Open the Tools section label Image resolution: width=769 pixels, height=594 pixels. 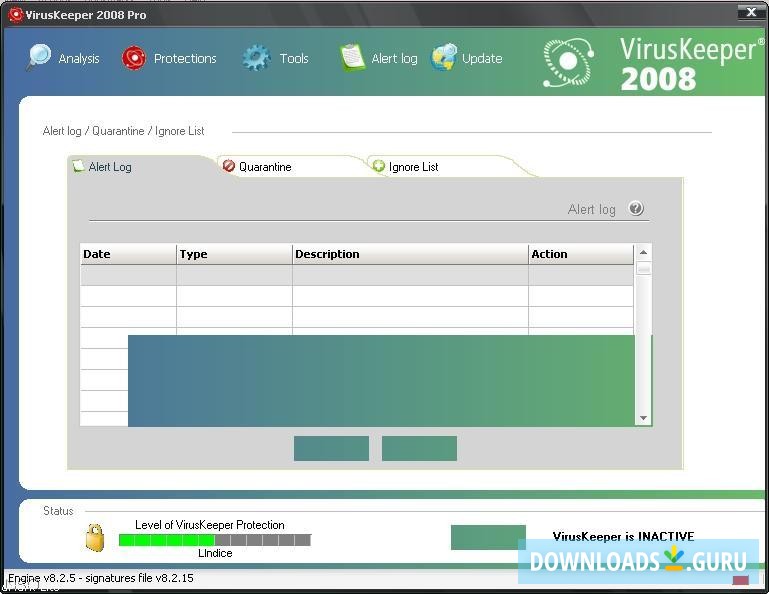click(x=294, y=58)
